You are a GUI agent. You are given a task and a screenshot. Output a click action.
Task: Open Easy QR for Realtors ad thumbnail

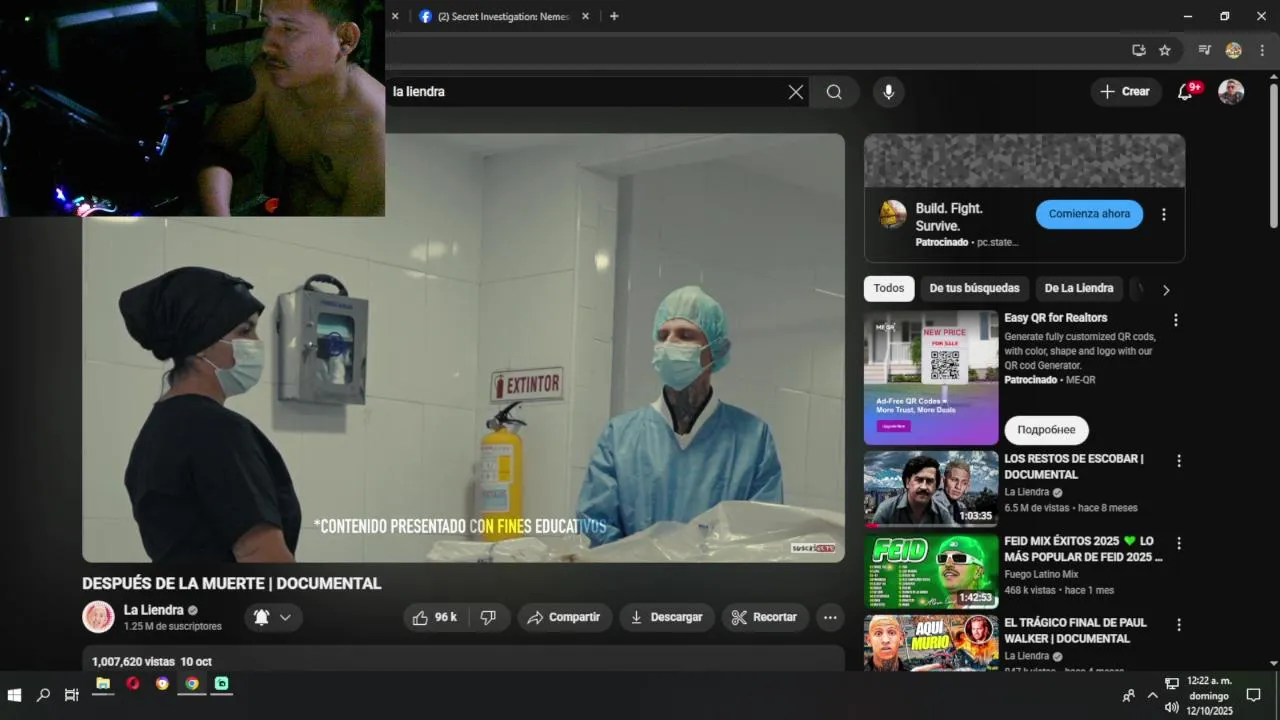[931, 378]
